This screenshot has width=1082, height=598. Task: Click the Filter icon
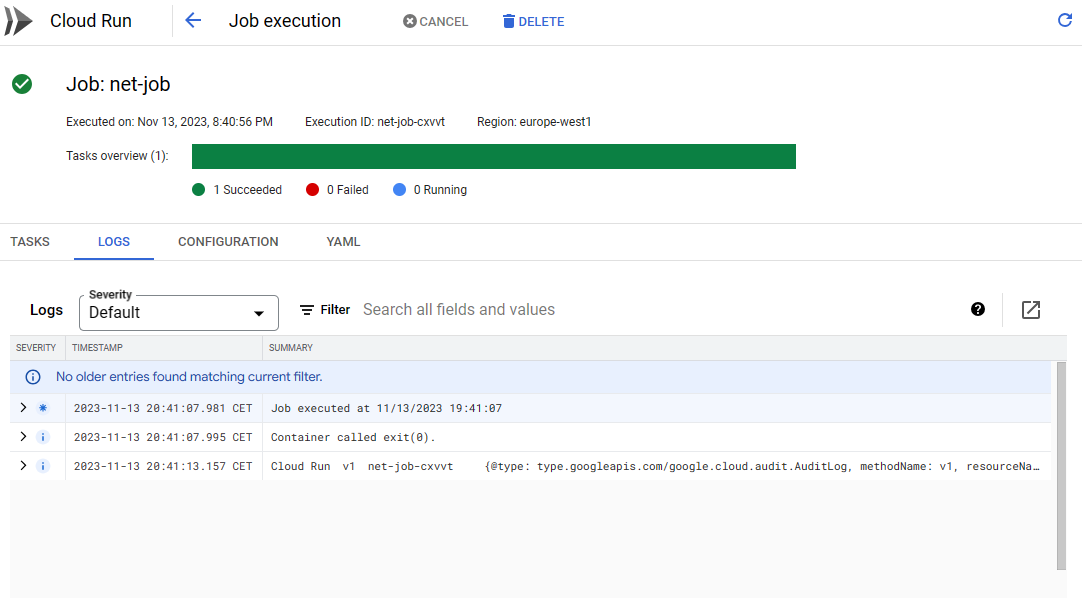pos(307,310)
